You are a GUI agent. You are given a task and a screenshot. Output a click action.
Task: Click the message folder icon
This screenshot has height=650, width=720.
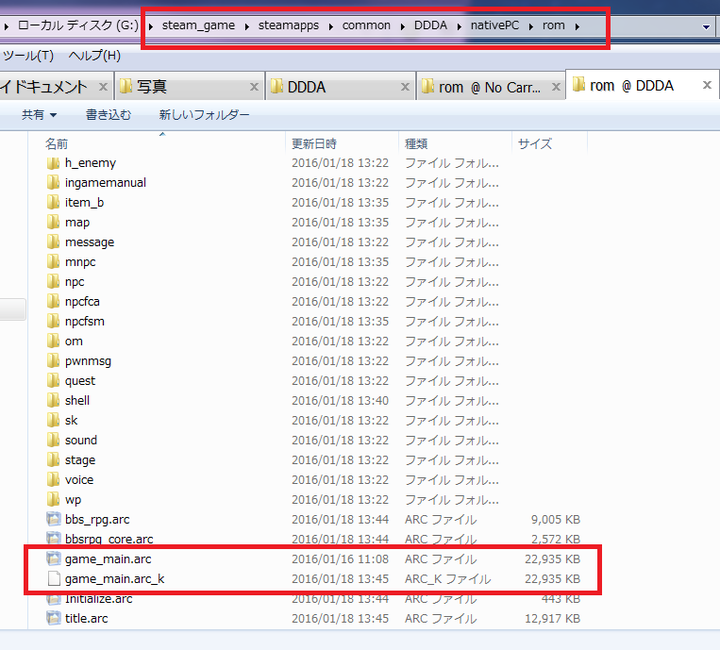53,242
